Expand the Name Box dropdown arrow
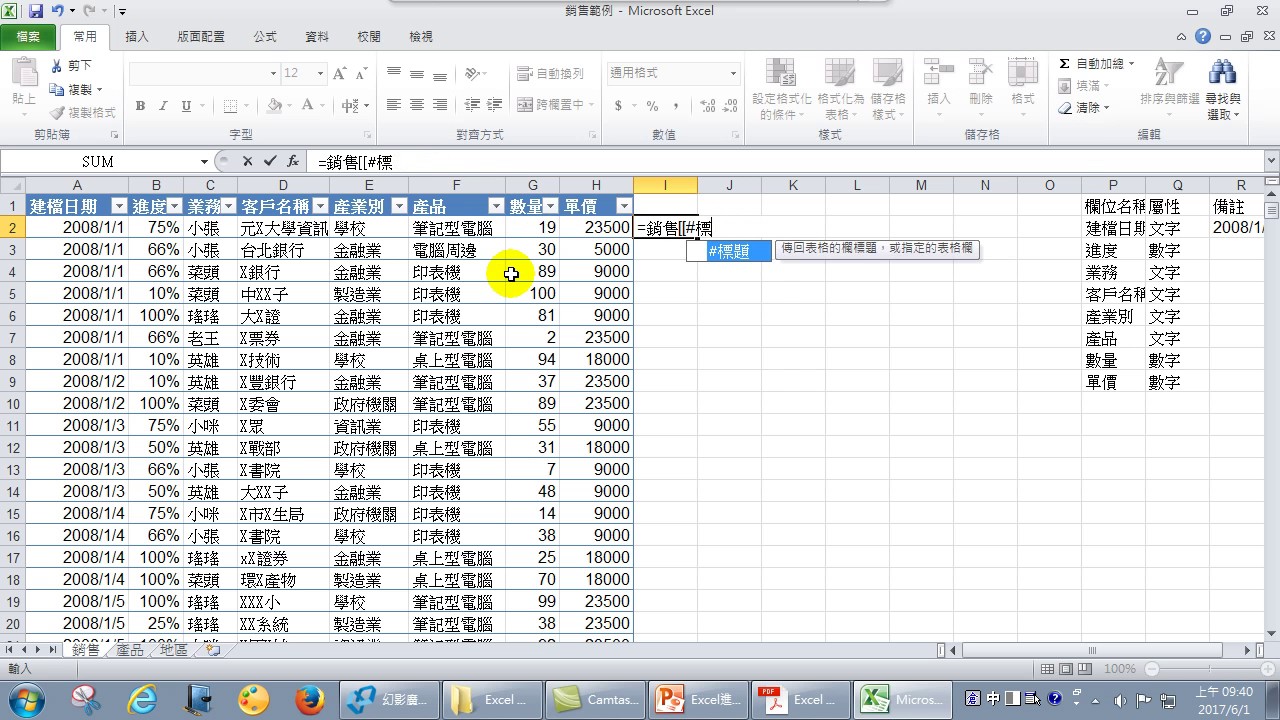This screenshot has height=720, width=1280. [x=204, y=161]
